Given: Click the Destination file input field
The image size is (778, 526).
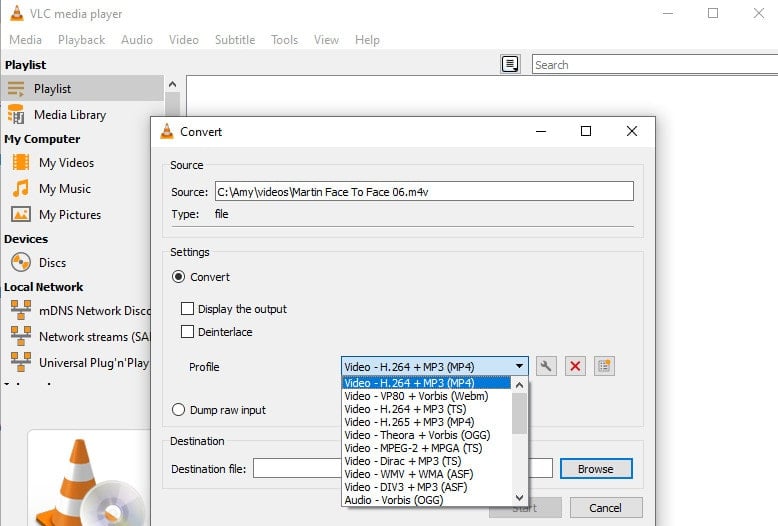Looking at the screenshot, I should (x=402, y=468).
